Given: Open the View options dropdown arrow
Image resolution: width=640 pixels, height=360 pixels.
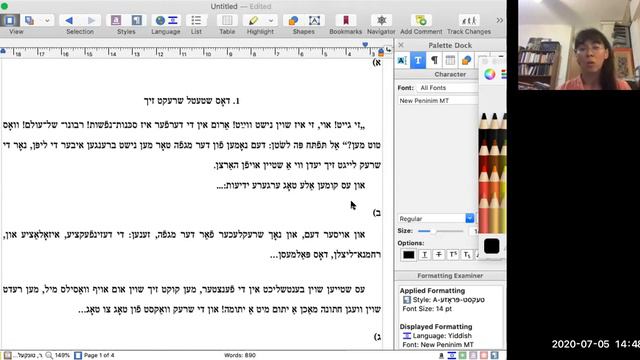Looking at the screenshot, I should pyautogui.click(x=47, y=20).
